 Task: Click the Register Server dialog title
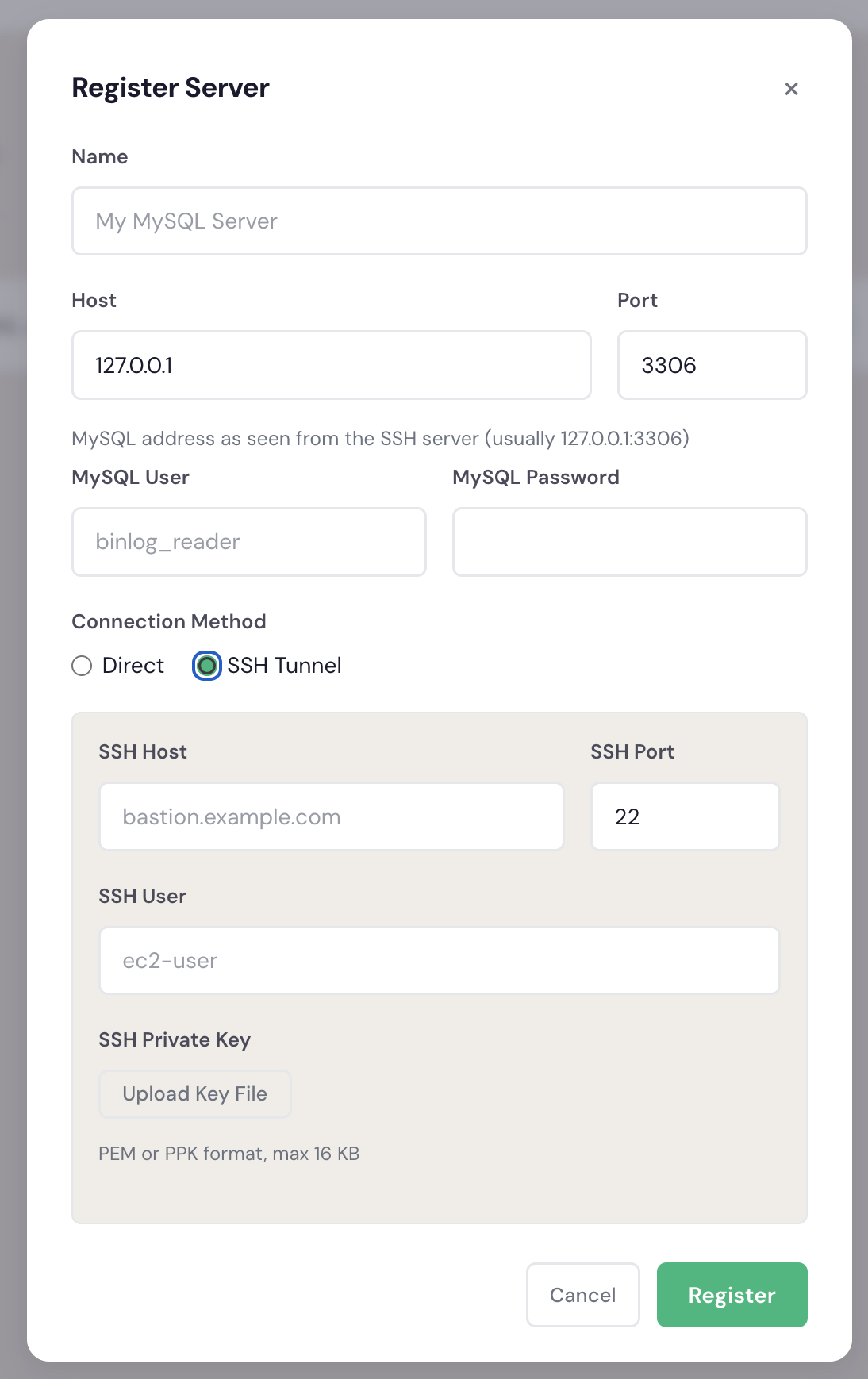171,87
